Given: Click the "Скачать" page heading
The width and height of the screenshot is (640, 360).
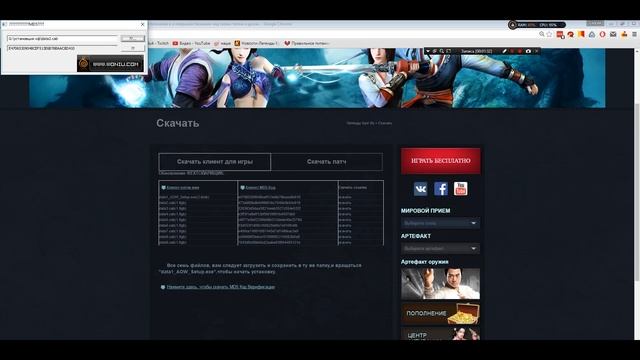Looking at the screenshot, I should point(178,123).
